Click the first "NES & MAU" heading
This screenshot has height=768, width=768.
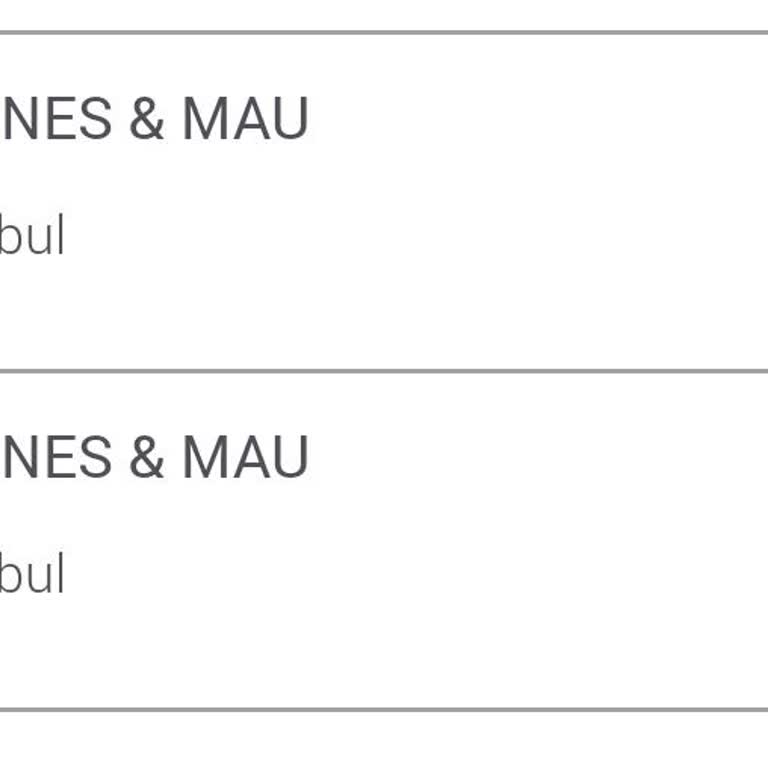click(155, 119)
